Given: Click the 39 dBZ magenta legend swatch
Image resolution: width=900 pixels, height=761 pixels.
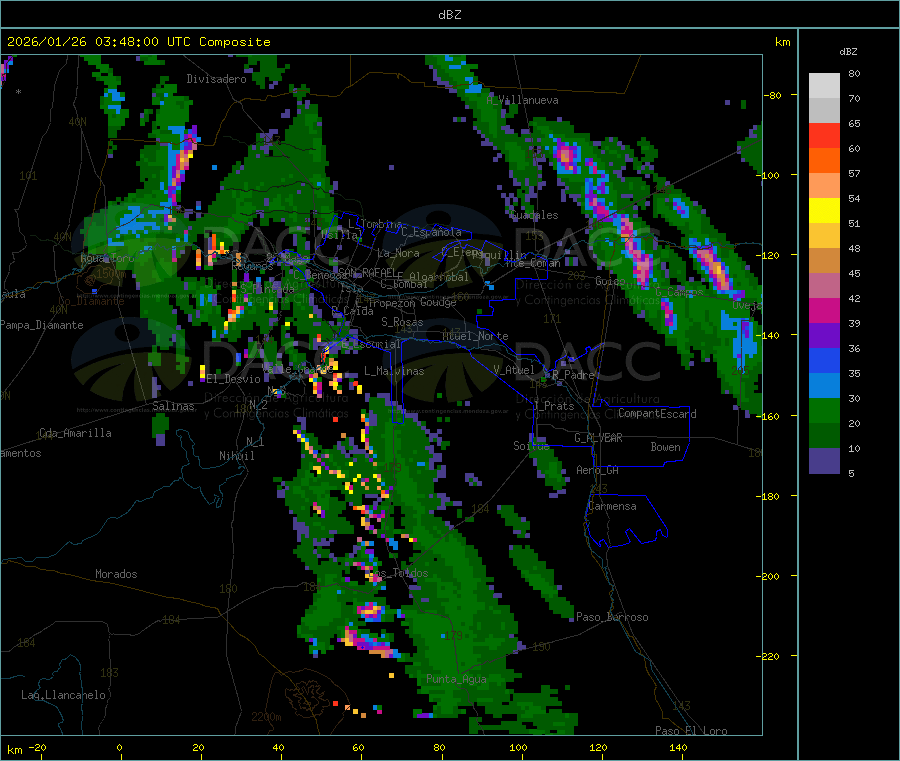Looking at the screenshot, I should [824, 310].
